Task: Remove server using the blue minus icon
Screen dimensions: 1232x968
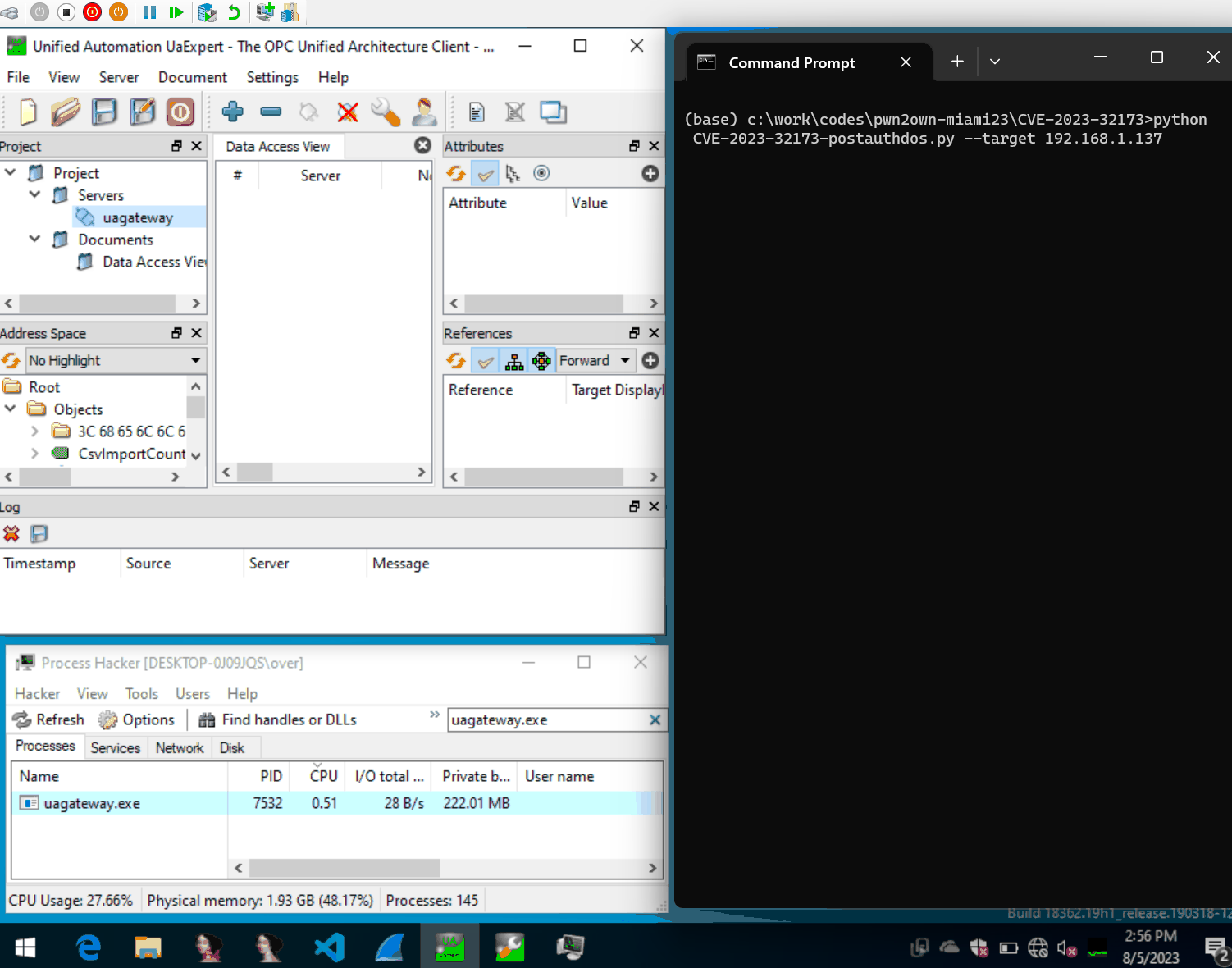Action: point(271,112)
